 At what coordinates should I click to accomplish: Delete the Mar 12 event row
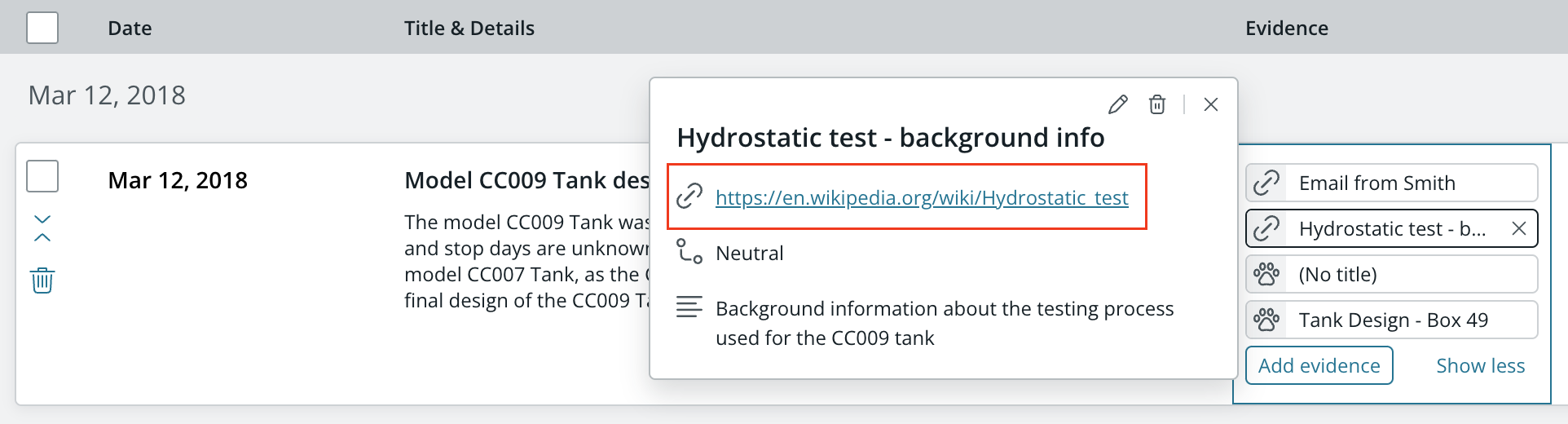(x=42, y=280)
